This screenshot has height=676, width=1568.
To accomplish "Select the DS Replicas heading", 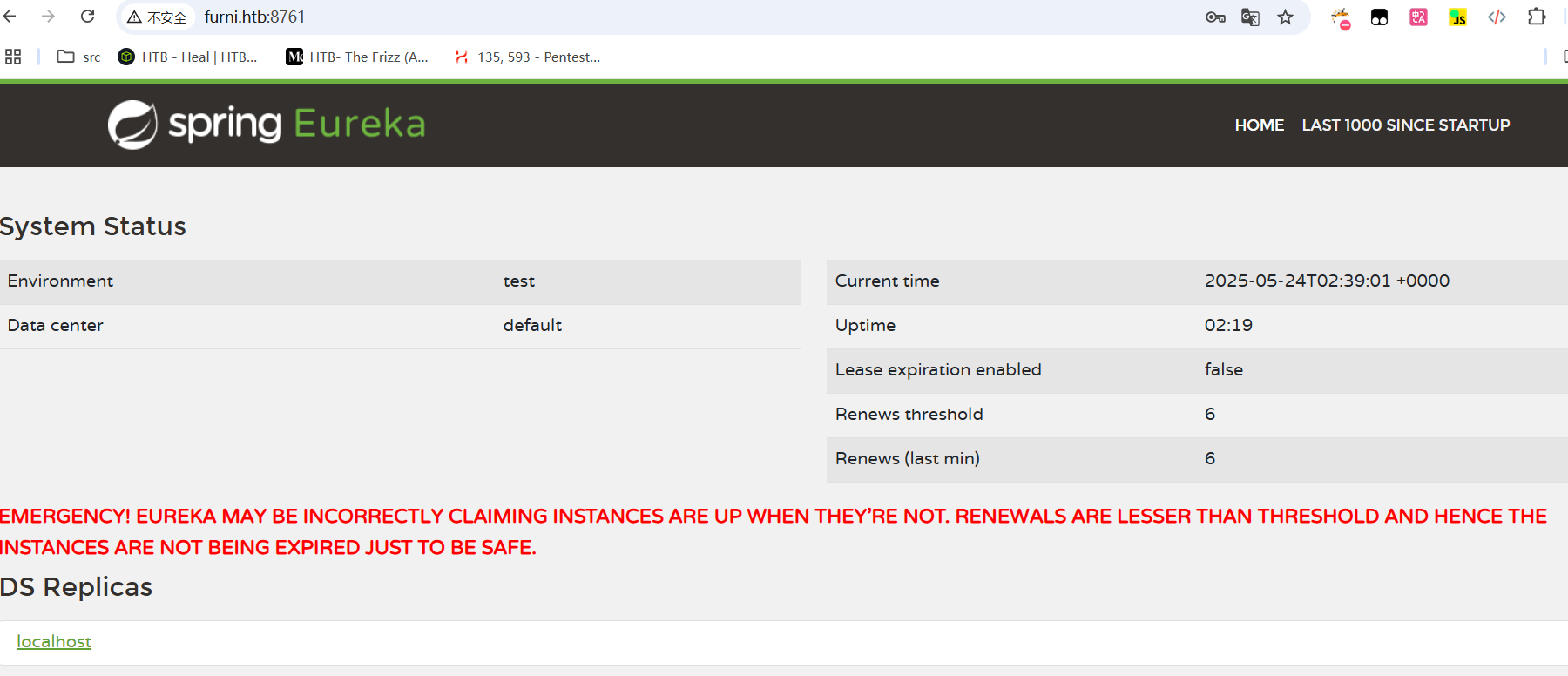I will coord(76,587).
